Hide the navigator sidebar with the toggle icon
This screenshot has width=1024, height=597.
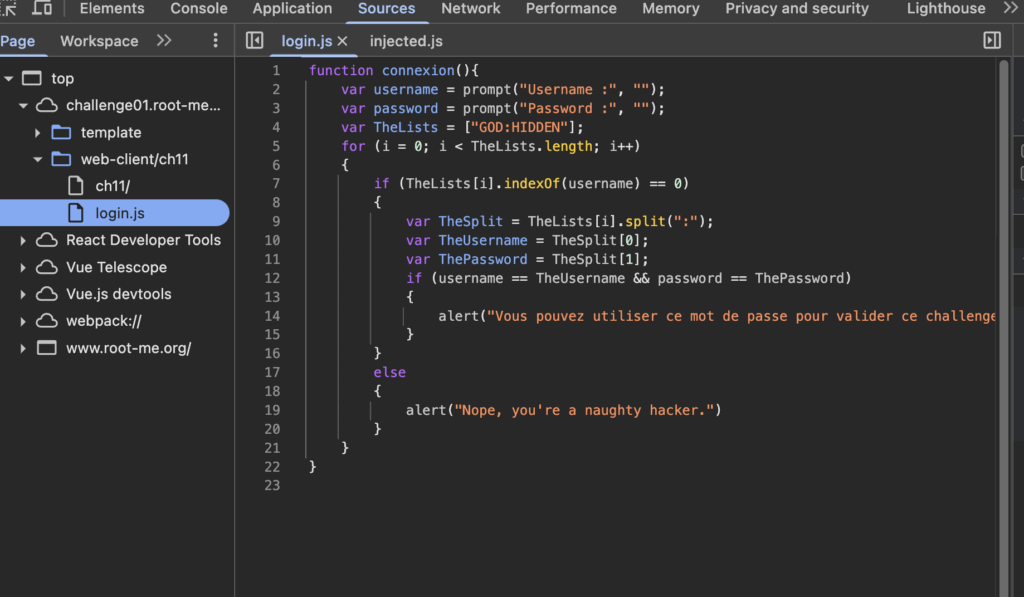point(255,41)
